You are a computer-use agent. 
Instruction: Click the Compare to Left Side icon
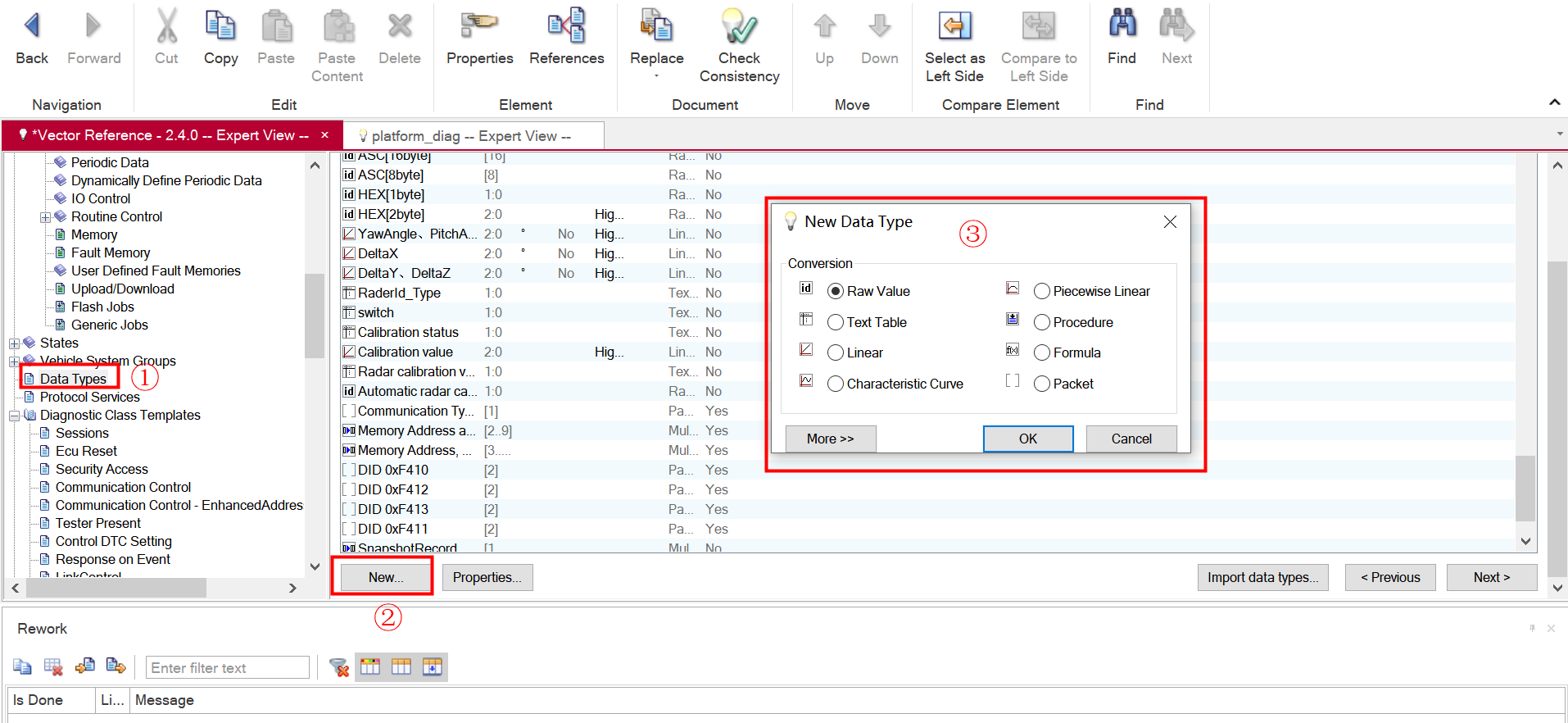(x=1038, y=25)
